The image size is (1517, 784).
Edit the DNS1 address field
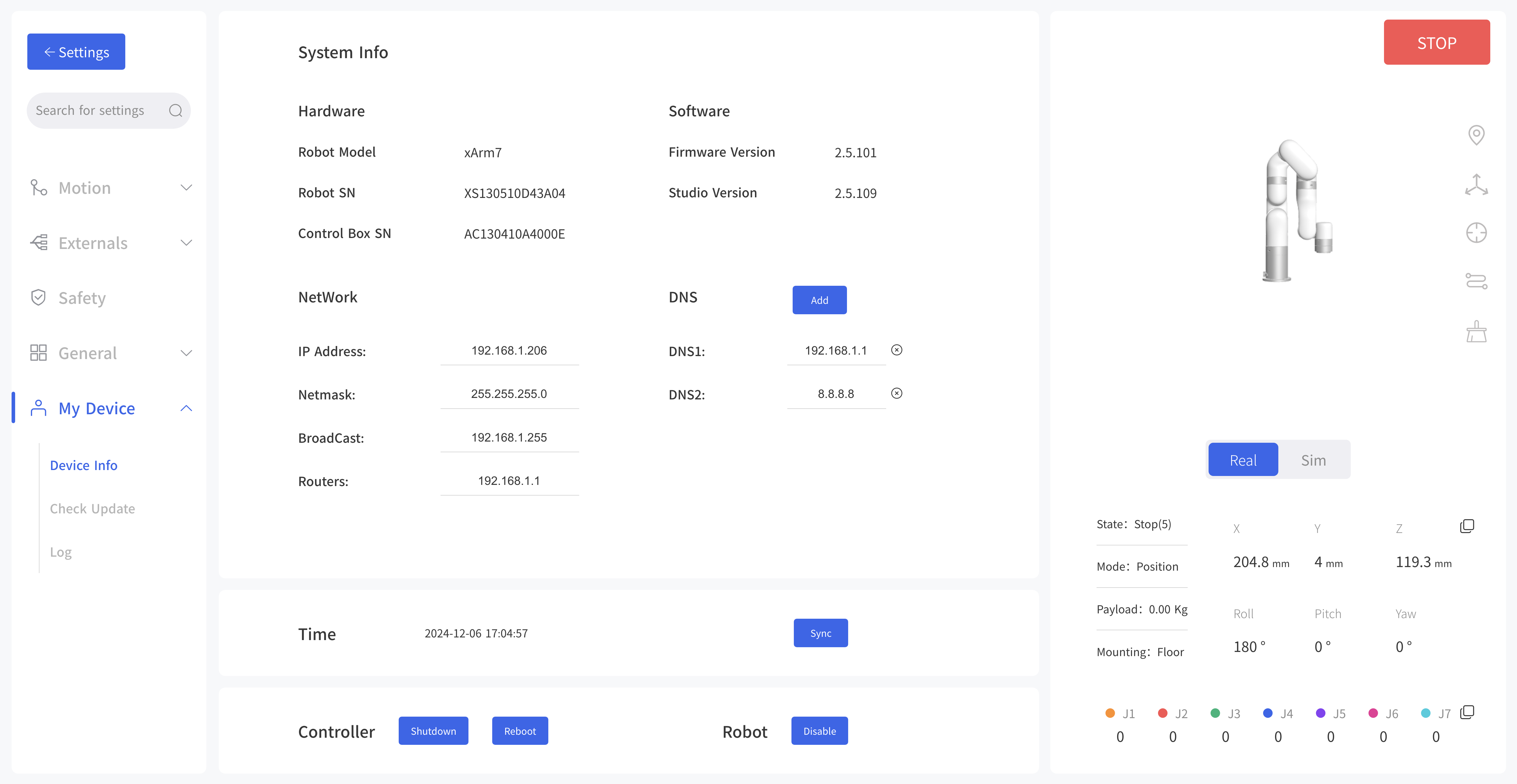click(x=836, y=351)
